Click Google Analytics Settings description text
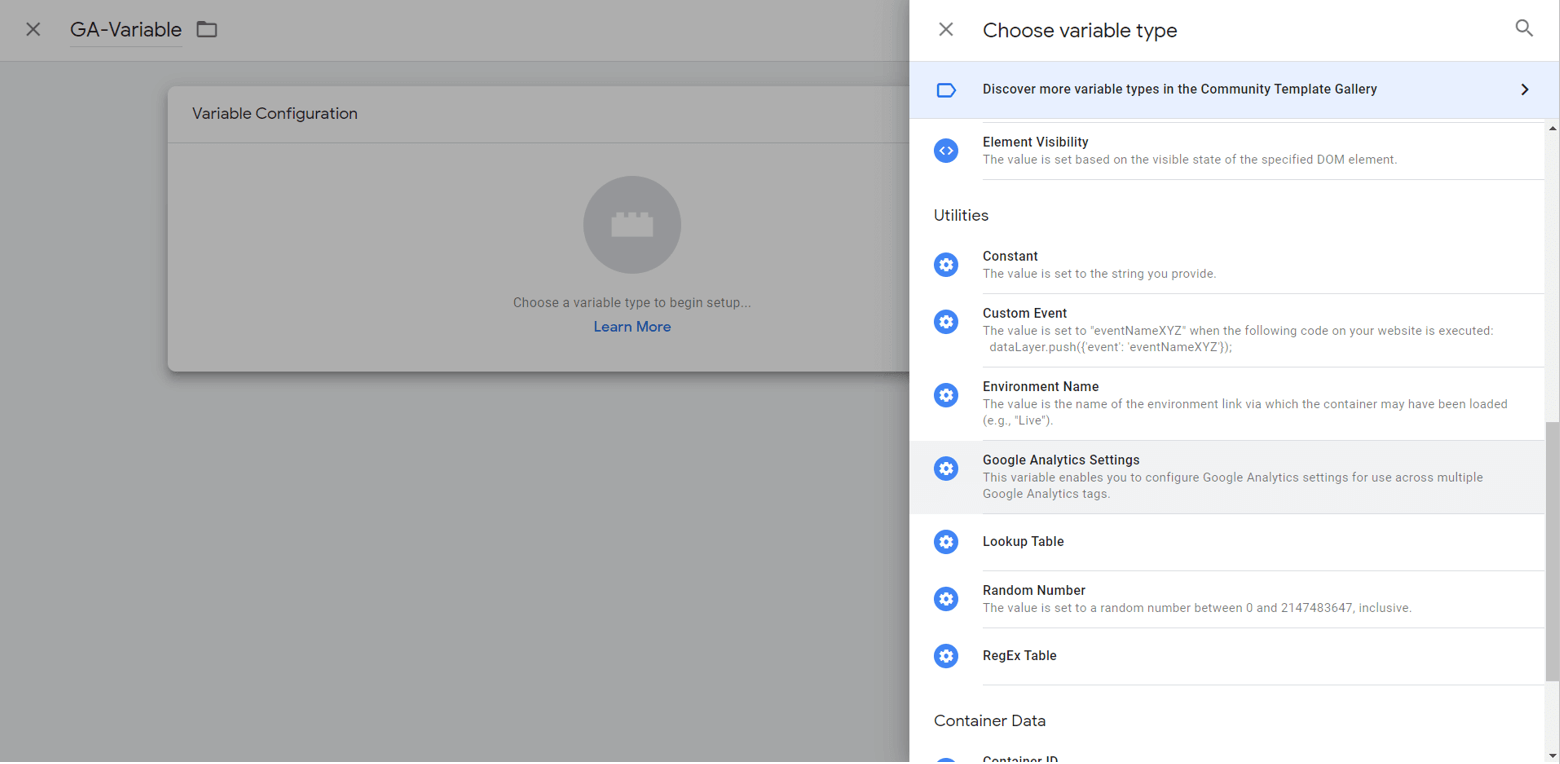Viewport: 1560px width, 764px height. click(1233, 486)
